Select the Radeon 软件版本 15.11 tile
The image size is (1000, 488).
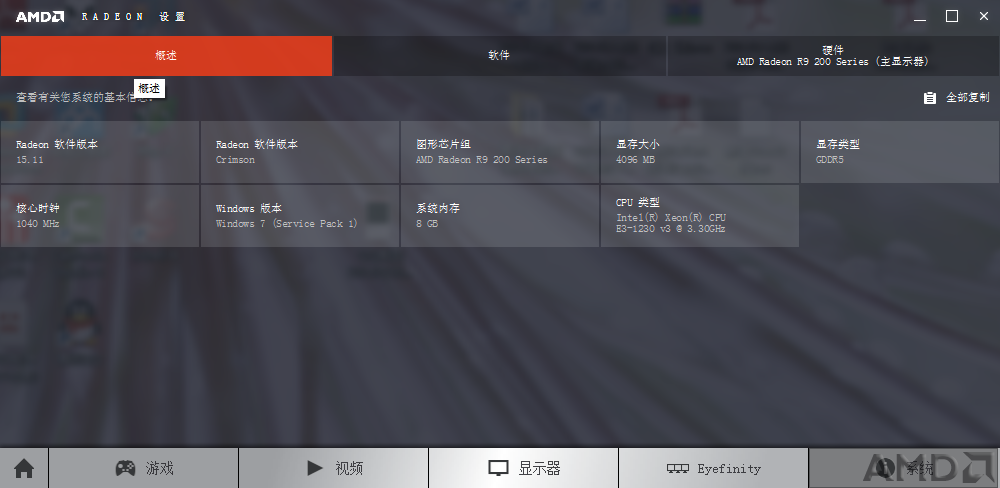coord(100,152)
